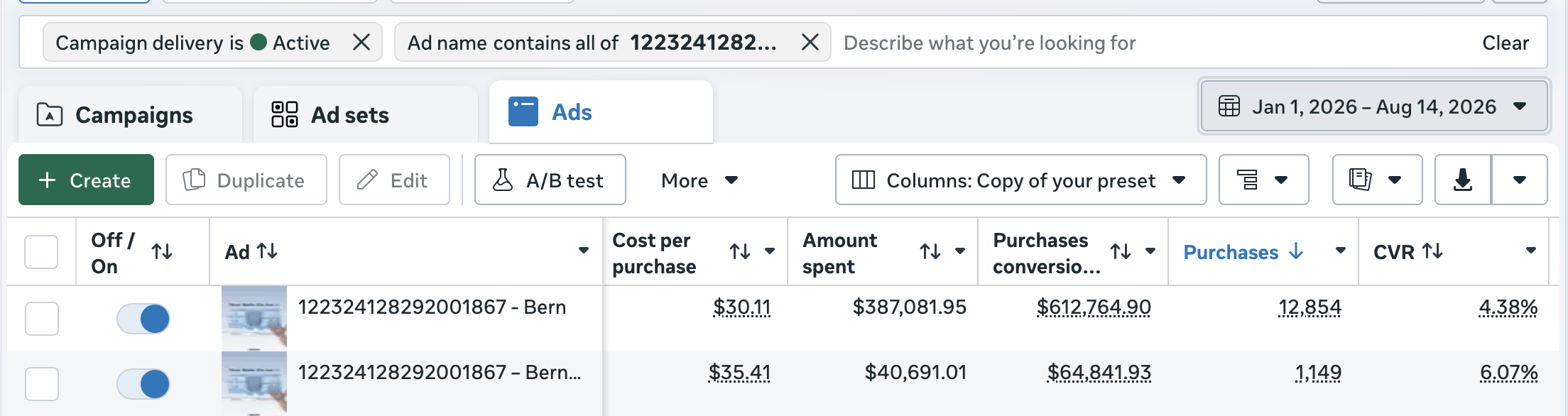The width and height of the screenshot is (1568, 416).
Task: Click the calendar icon in the date picker
Action: tap(1229, 106)
